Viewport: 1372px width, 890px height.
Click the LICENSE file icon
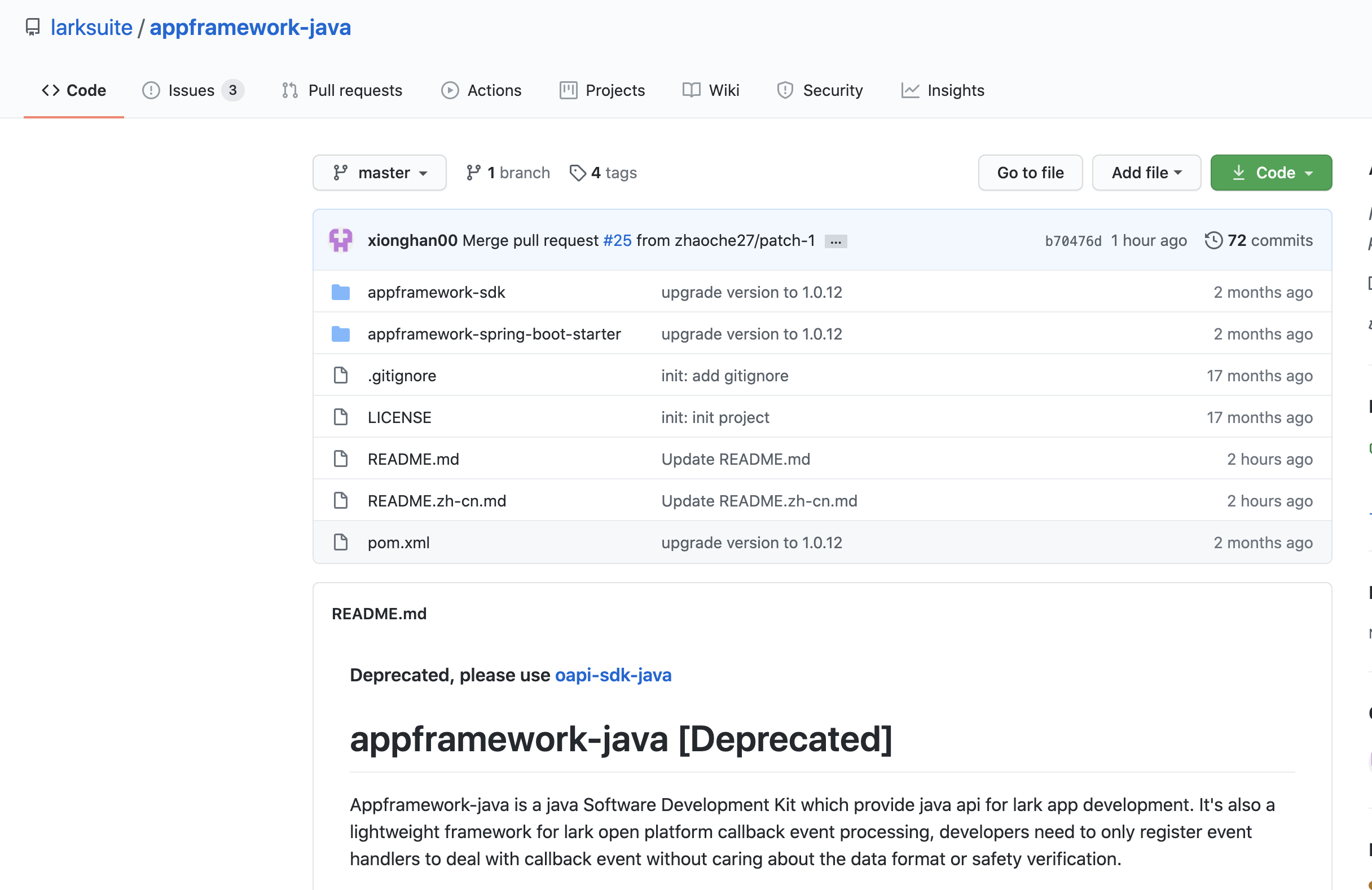[341, 417]
